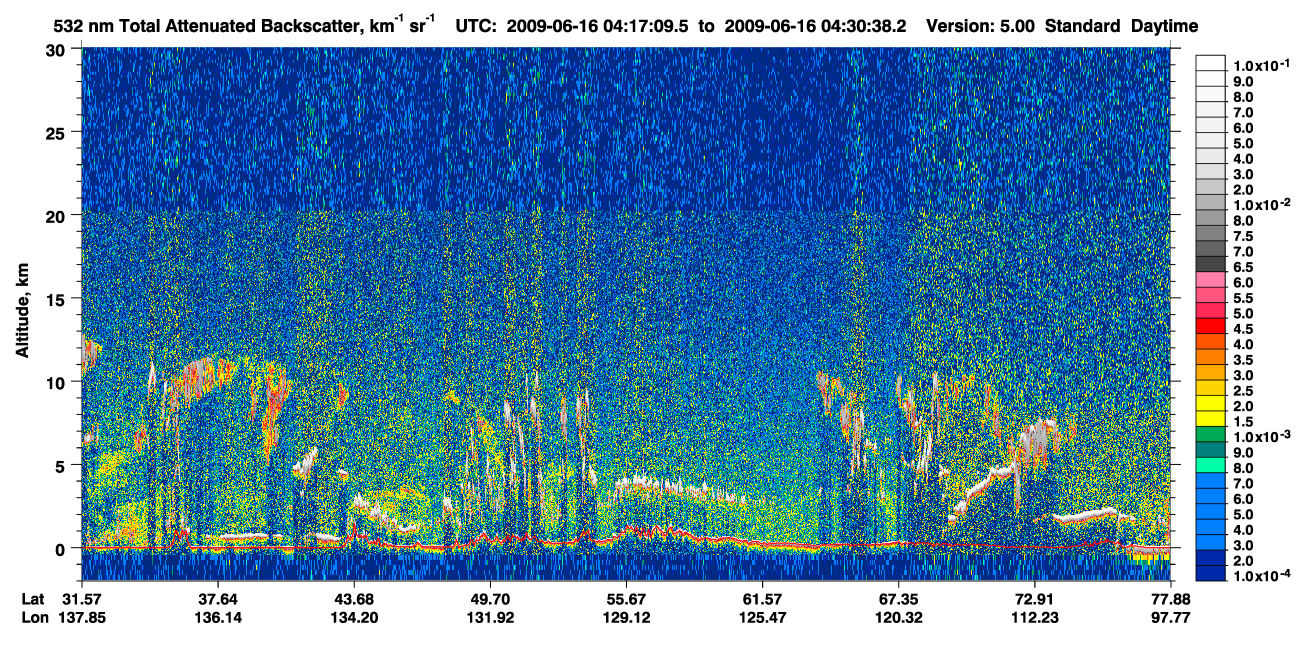The image size is (1300, 667).
Task: Click the end time '2009-06-16 04:30:38.2'
Action: [x=815, y=25]
